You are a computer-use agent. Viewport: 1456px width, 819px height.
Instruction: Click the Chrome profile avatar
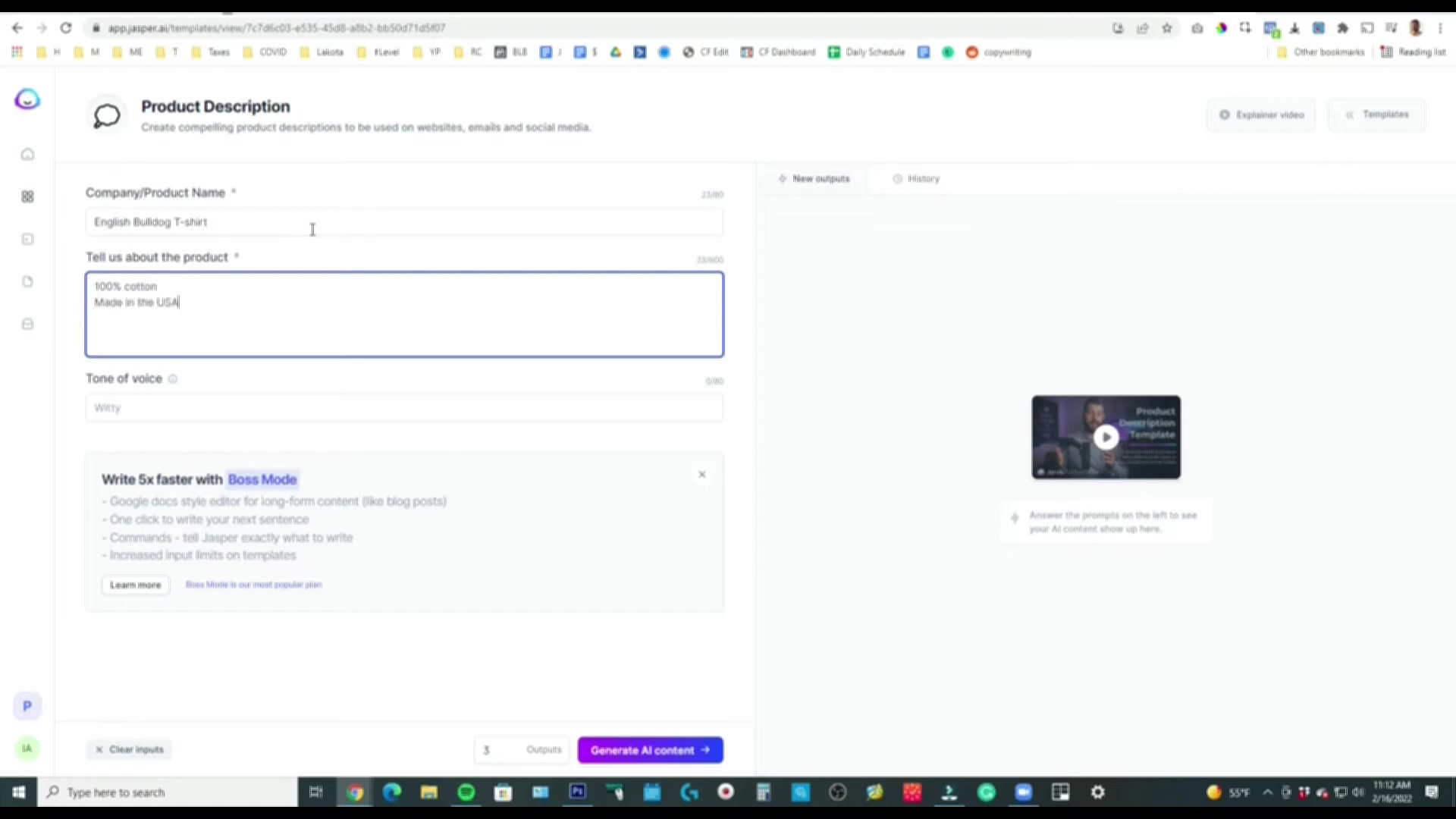click(x=1416, y=28)
